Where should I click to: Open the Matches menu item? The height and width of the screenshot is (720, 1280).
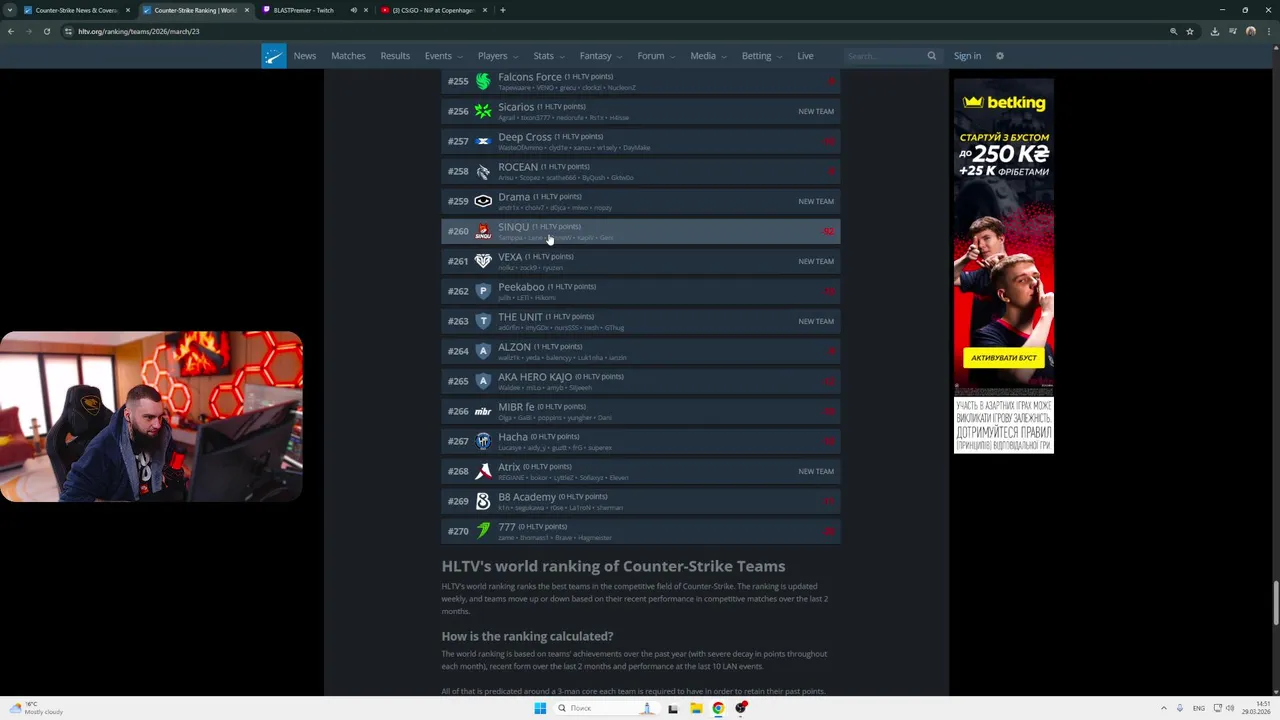[x=348, y=56]
